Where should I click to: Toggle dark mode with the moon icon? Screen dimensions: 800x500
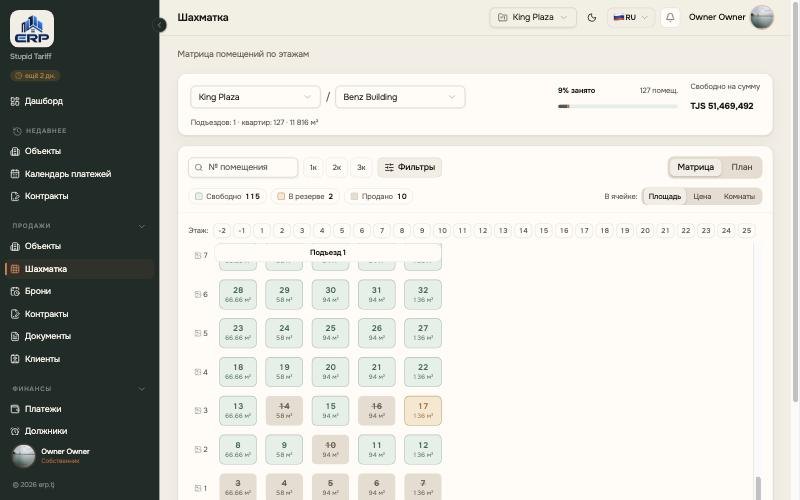point(592,17)
